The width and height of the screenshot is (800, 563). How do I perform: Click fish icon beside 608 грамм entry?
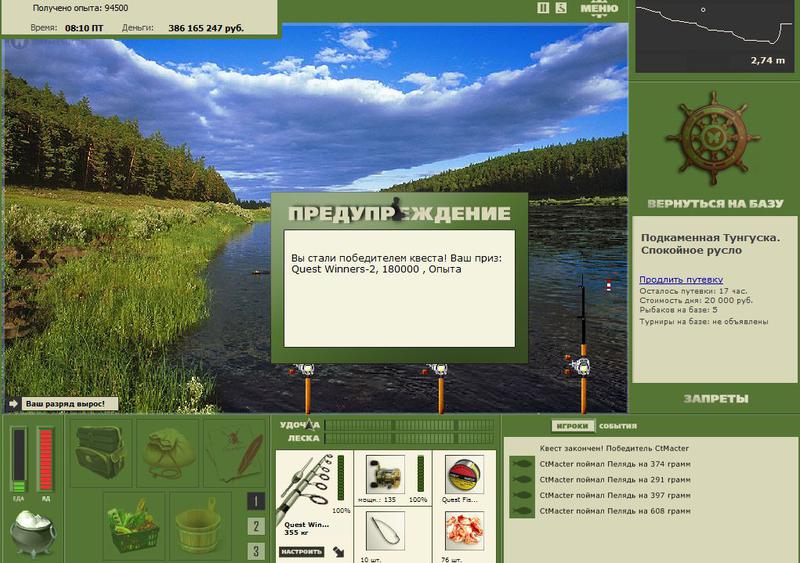pos(522,511)
